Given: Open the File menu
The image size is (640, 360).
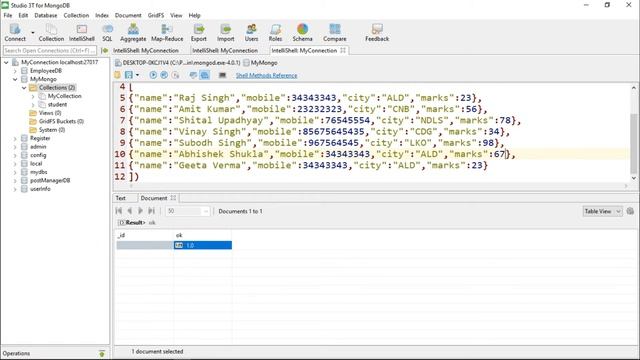Looking at the screenshot, I should pos(8,15).
